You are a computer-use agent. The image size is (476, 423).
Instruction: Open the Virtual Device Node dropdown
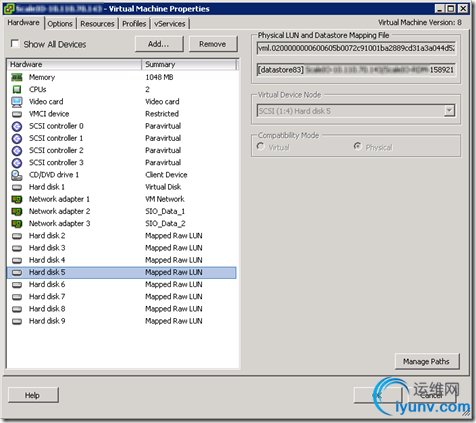(x=449, y=110)
